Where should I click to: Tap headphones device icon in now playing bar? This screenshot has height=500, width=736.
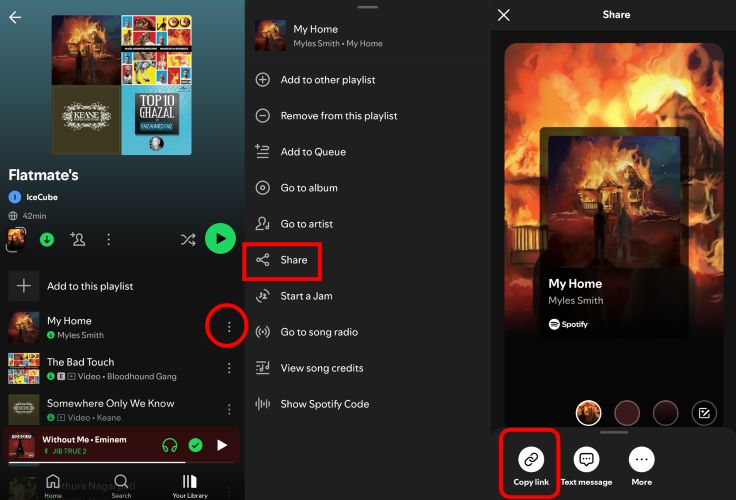click(x=169, y=445)
